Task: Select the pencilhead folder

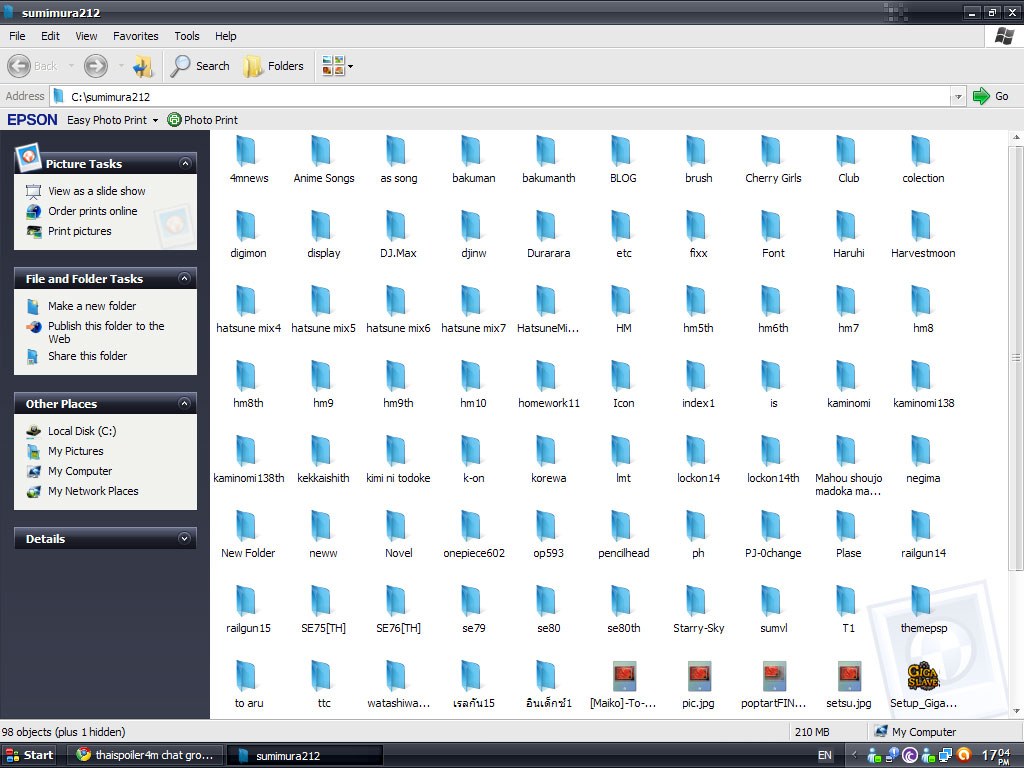Action: pos(624,536)
